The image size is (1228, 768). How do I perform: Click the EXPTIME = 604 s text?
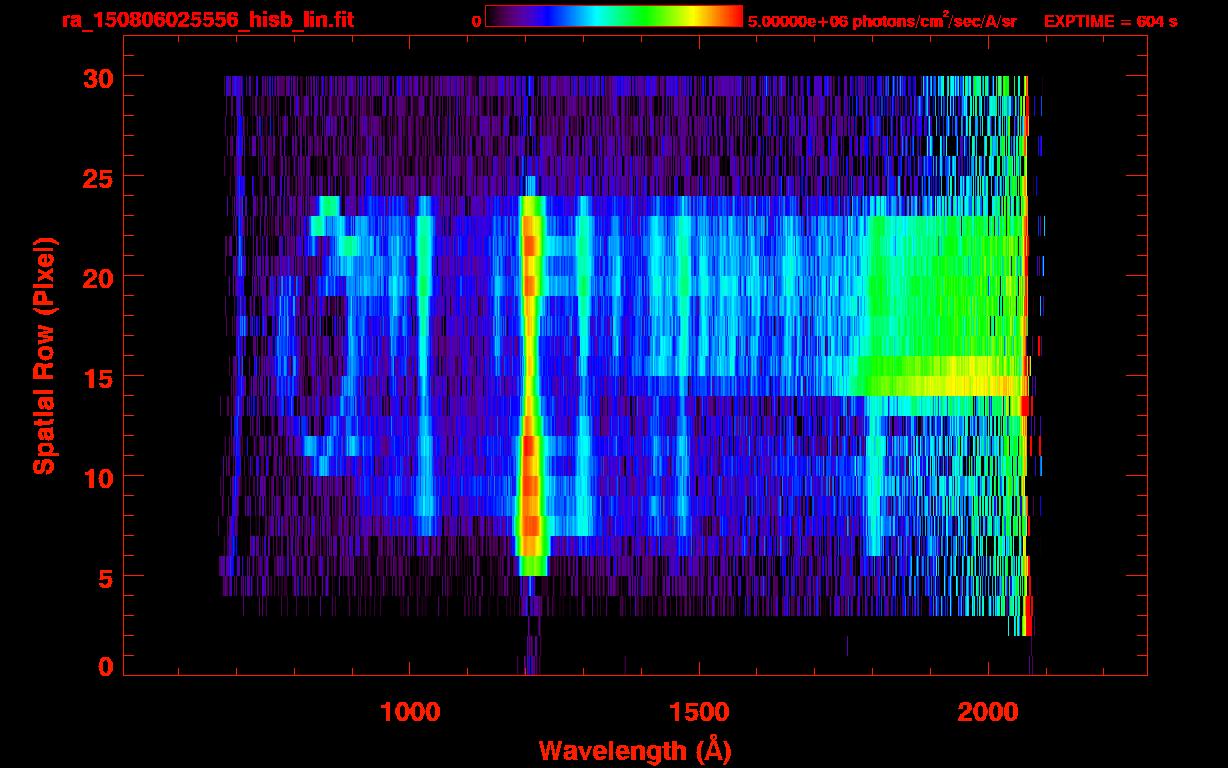1110,21
